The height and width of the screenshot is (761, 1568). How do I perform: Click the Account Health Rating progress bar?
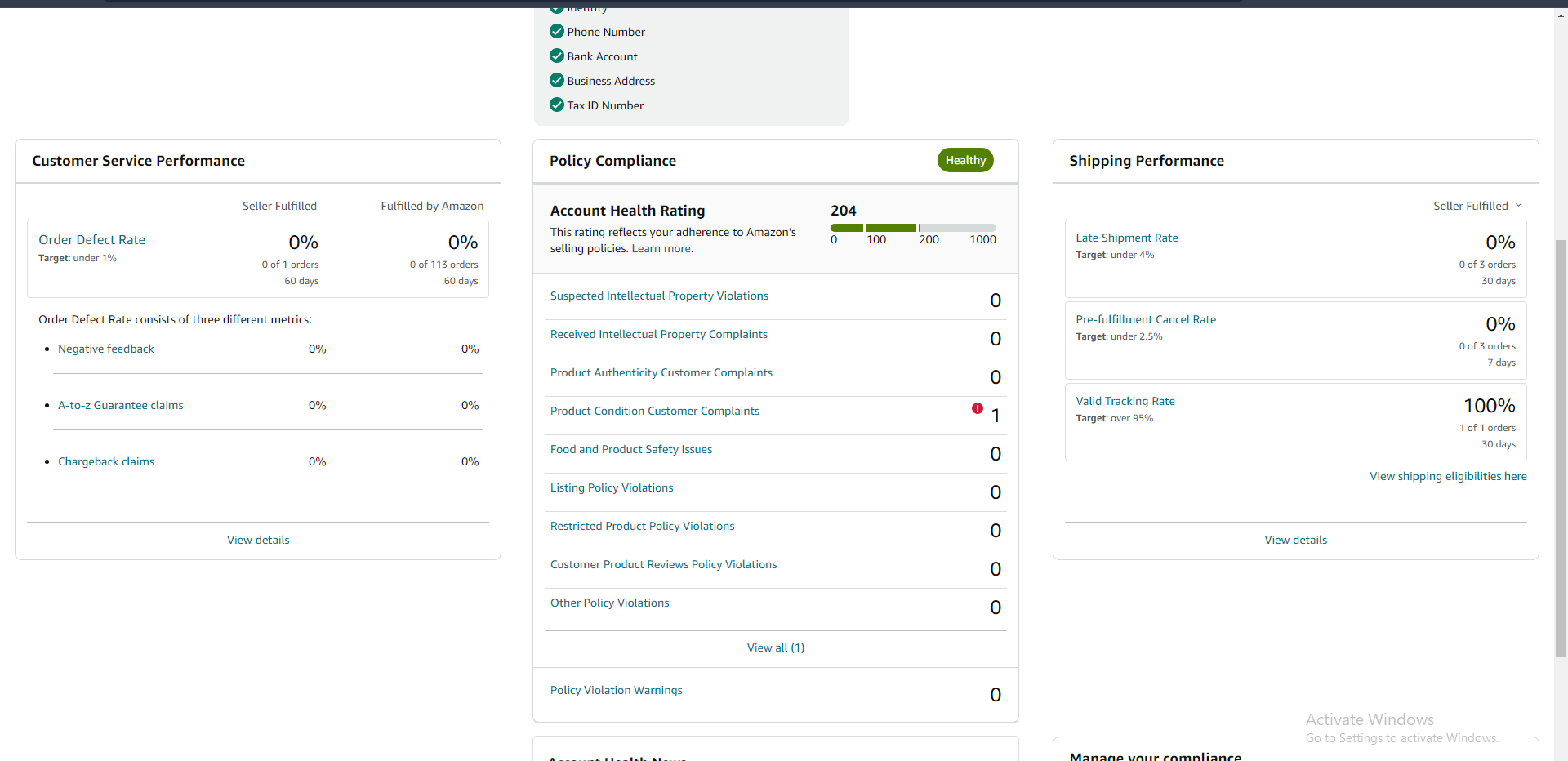tap(913, 228)
